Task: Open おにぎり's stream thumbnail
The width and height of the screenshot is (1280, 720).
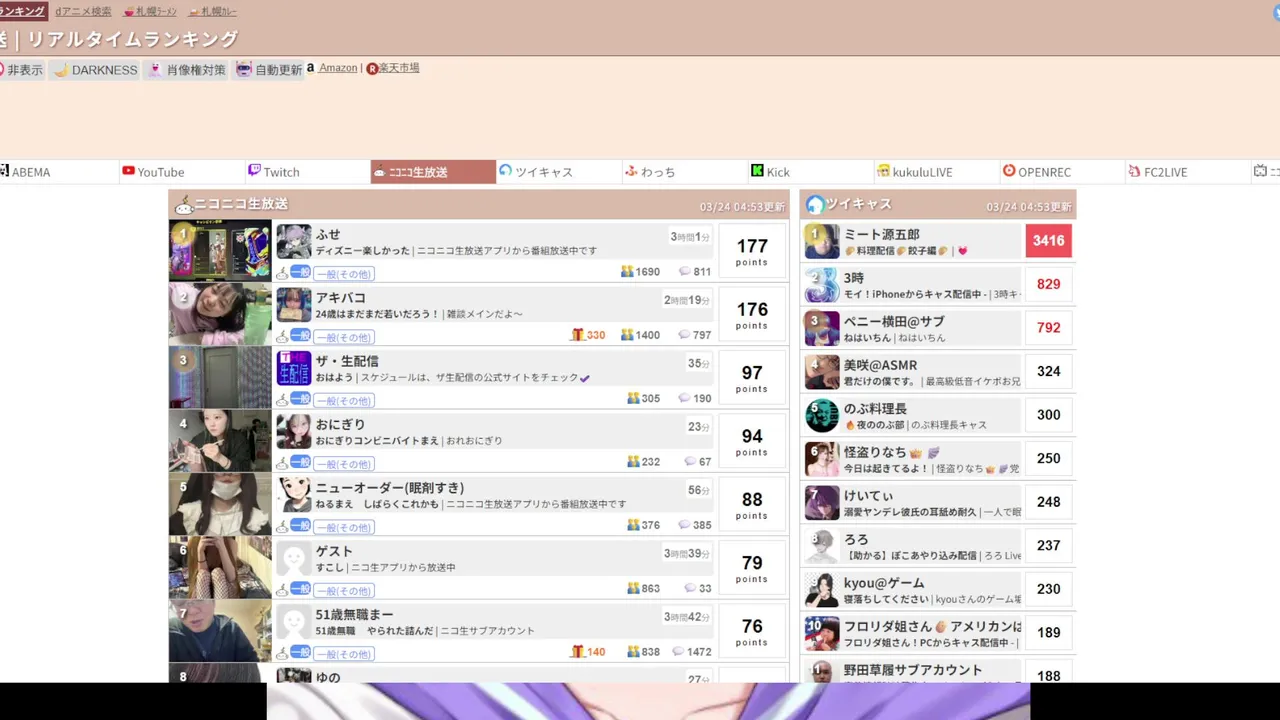Action: click(220, 440)
